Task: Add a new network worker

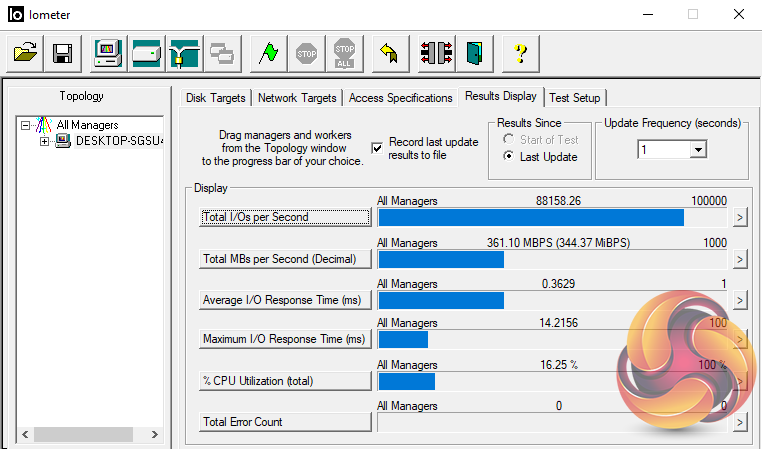Action: 184,53
